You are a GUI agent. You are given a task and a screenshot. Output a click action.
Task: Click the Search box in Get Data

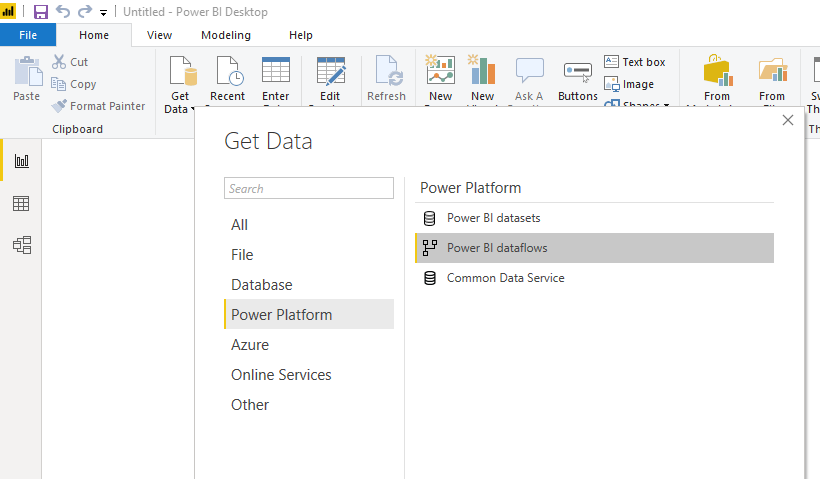309,188
